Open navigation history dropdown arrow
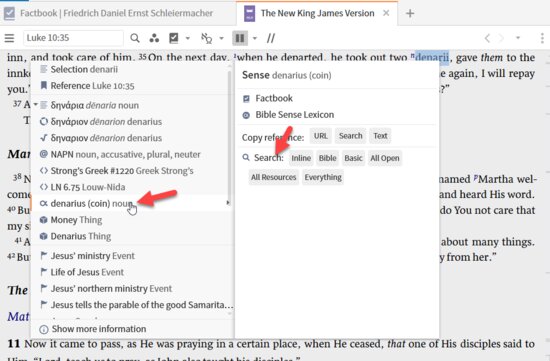 518,38
